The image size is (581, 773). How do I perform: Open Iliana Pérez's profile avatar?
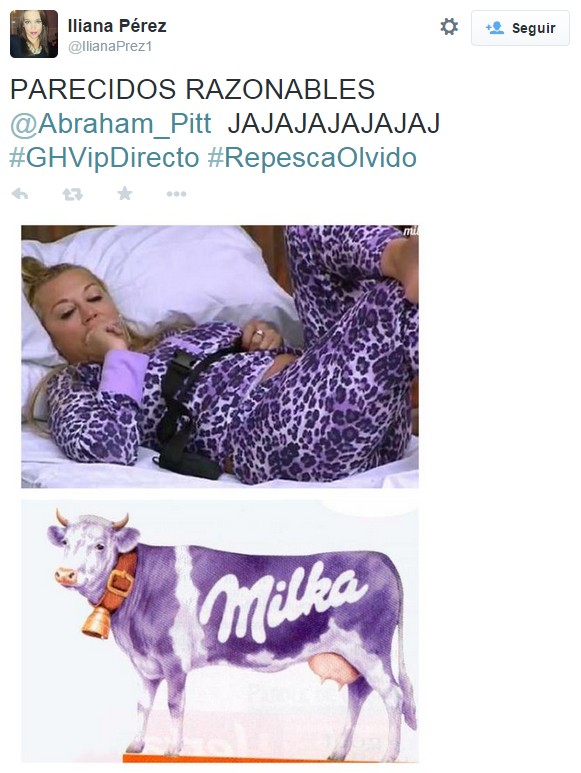point(34,34)
